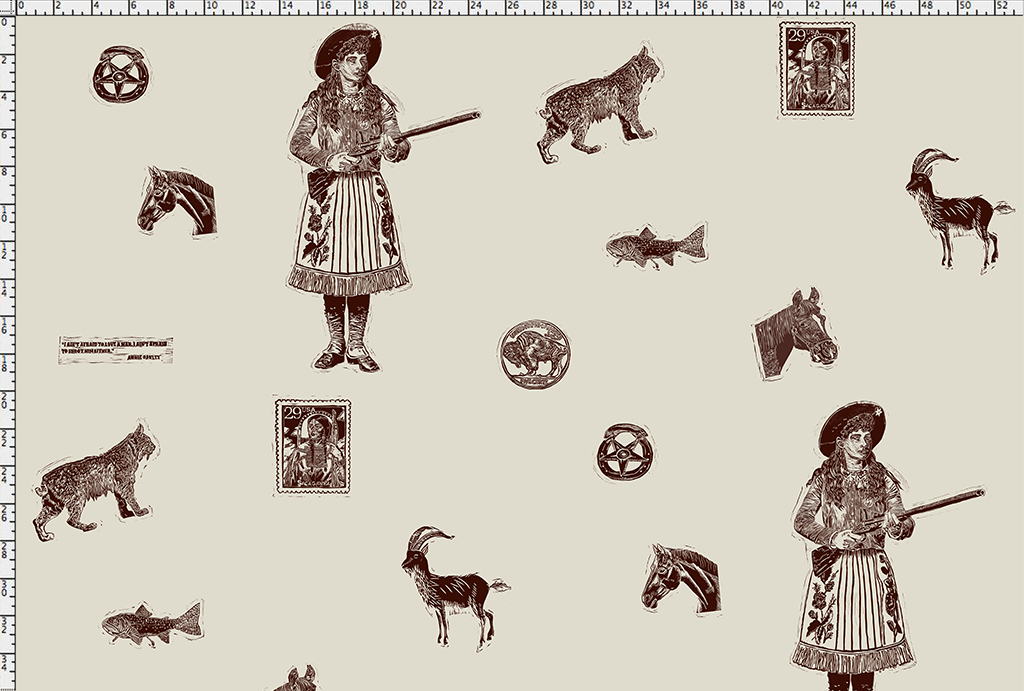Image resolution: width=1024 pixels, height=691 pixels.
Task: Click the ruler origin corner box
Action: point(6,6)
